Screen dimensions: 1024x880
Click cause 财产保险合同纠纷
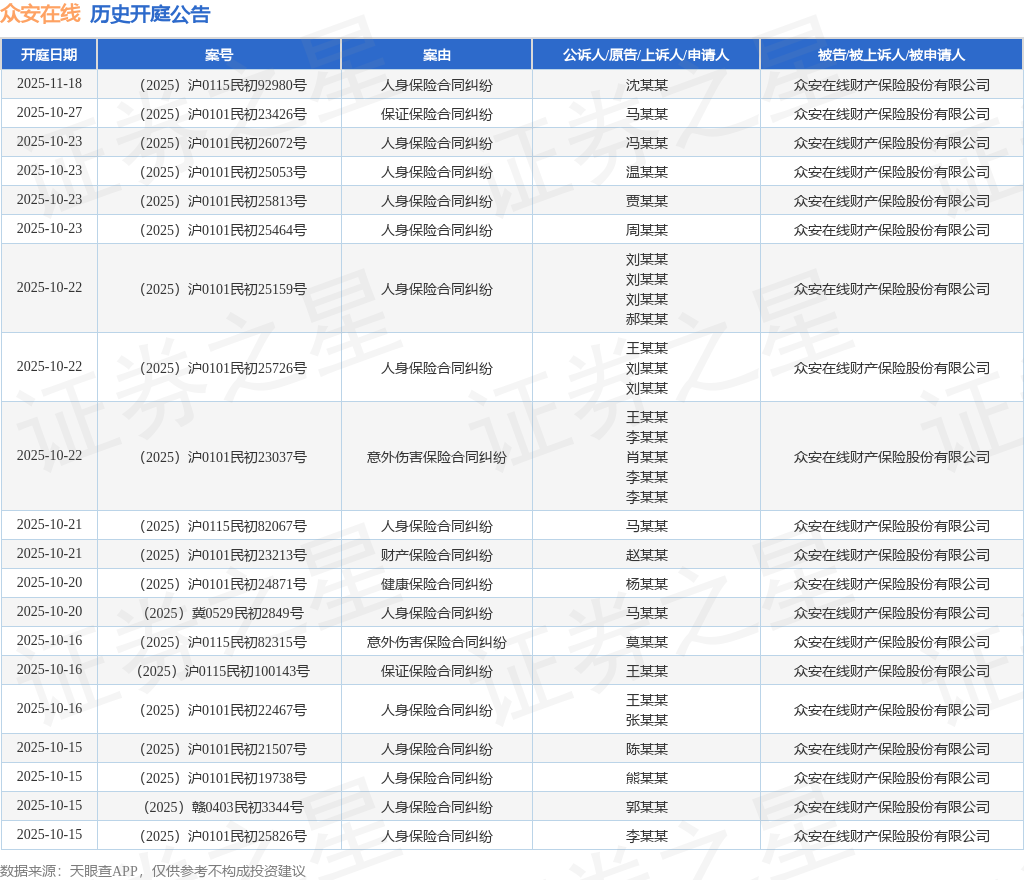point(436,555)
